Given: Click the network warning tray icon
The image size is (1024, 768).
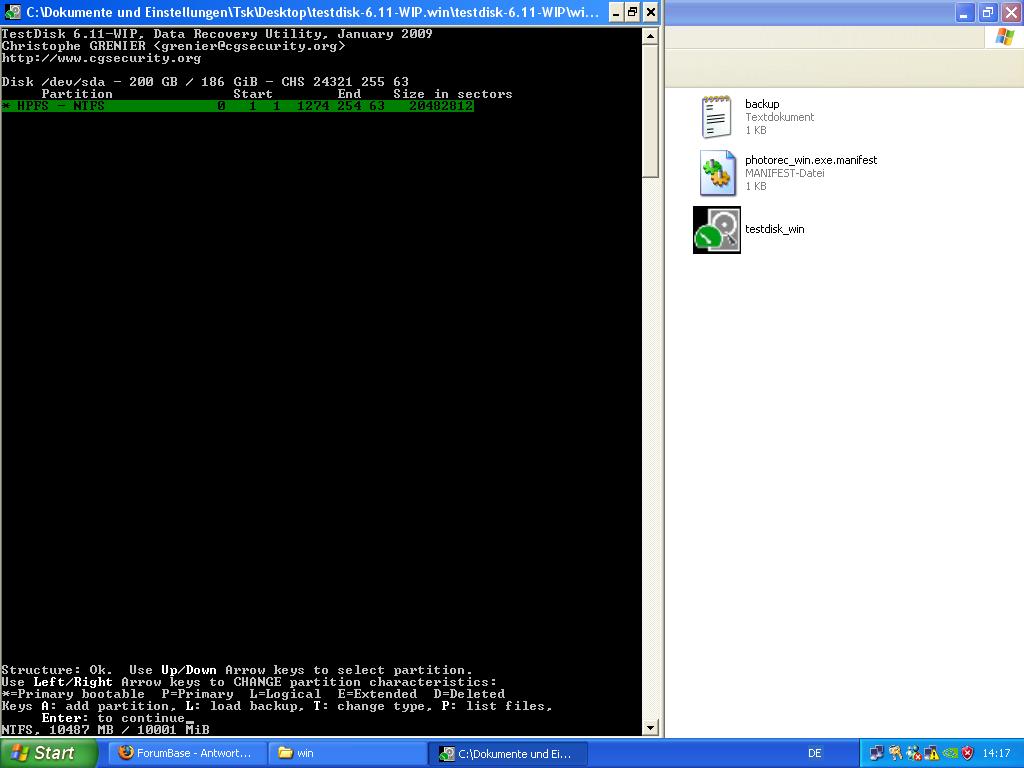Looking at the screenshot, I should pyautogui.click(x=931, y=753).
